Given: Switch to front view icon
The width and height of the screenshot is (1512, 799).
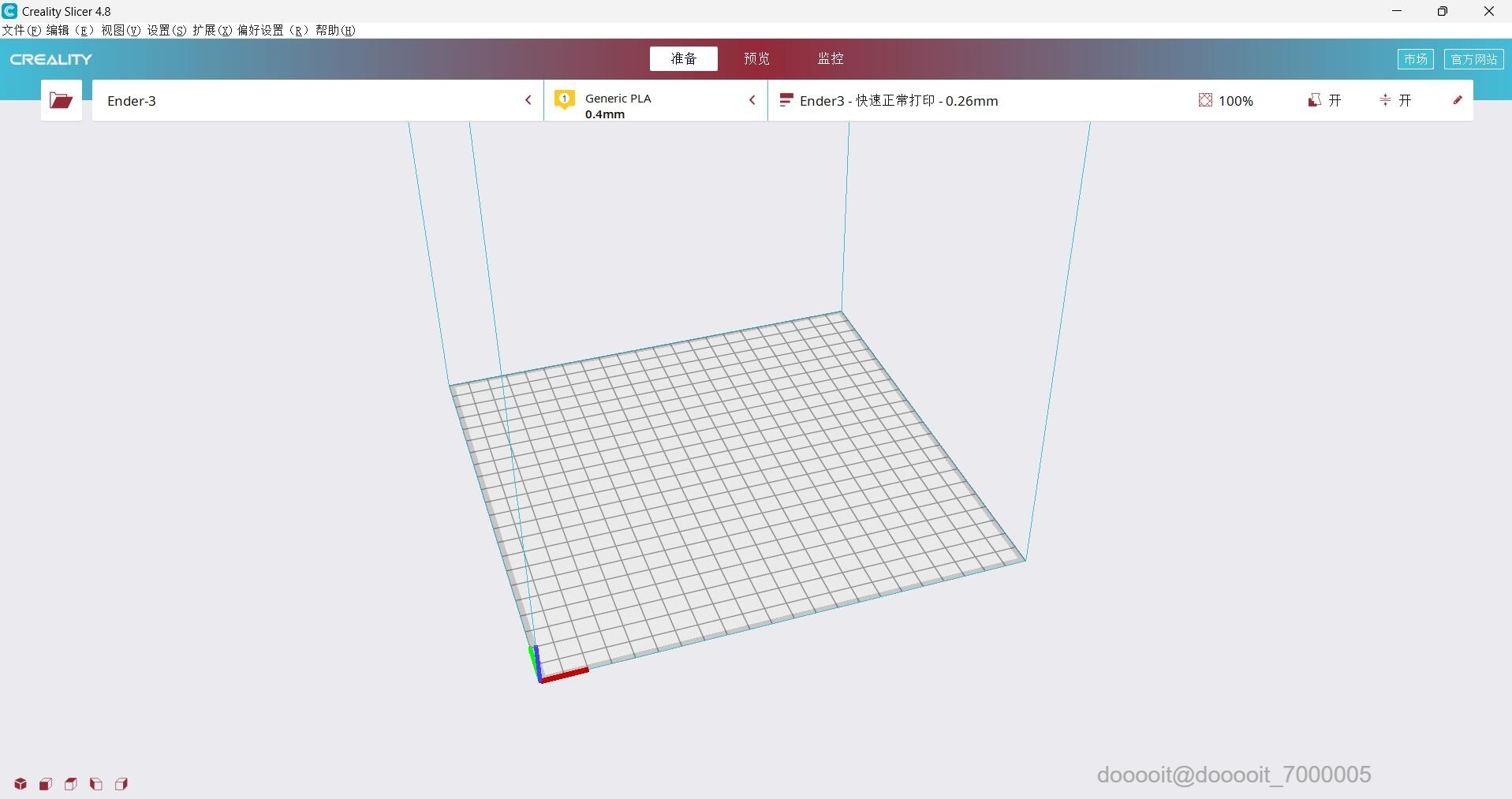Looking at the screenshot, I should 46,784.
